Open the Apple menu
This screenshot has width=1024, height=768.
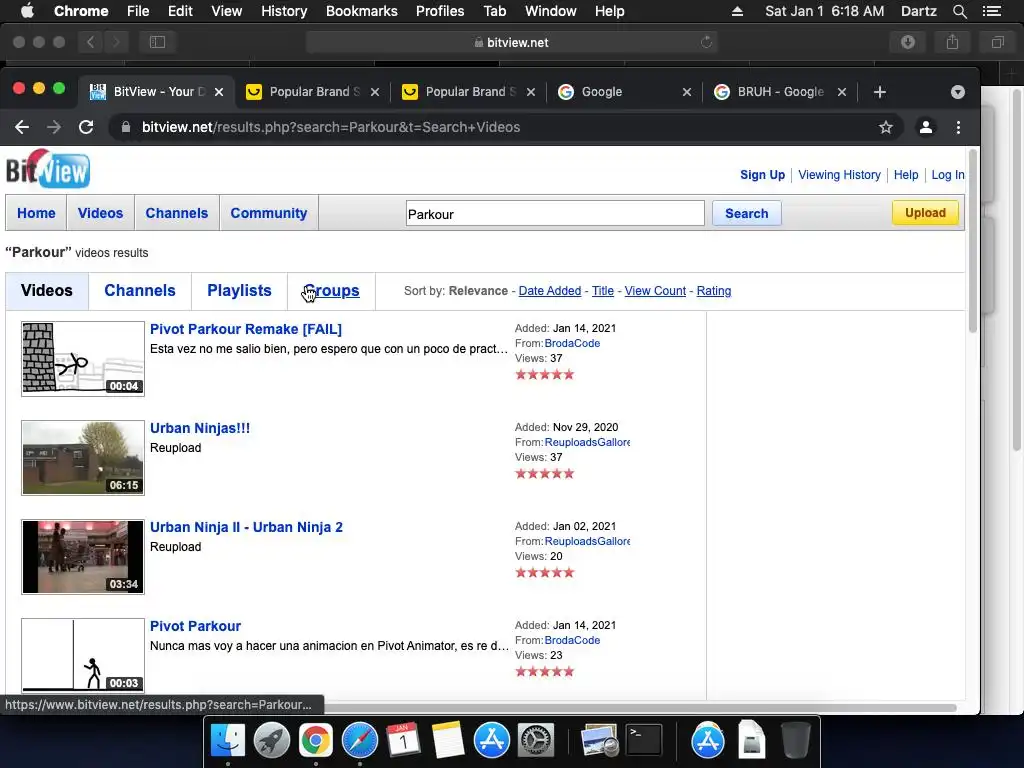click(x=27, y=11)
